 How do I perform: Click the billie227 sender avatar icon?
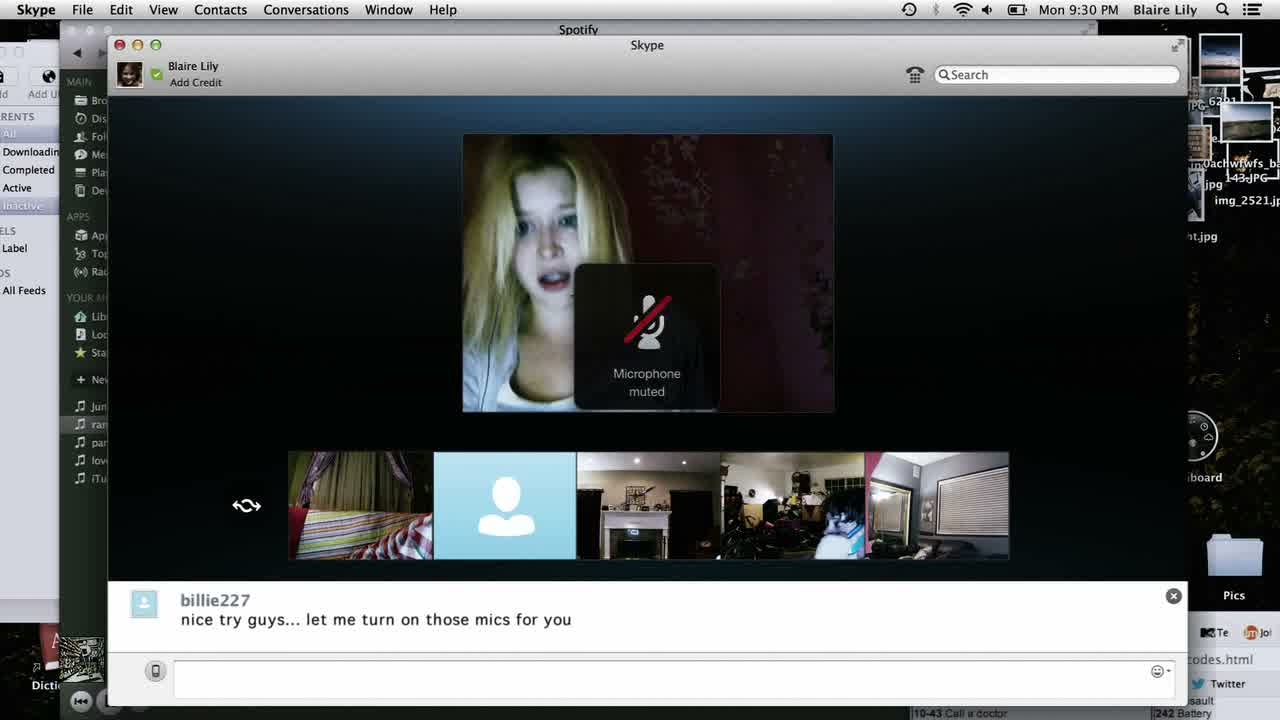click(144, 603)
